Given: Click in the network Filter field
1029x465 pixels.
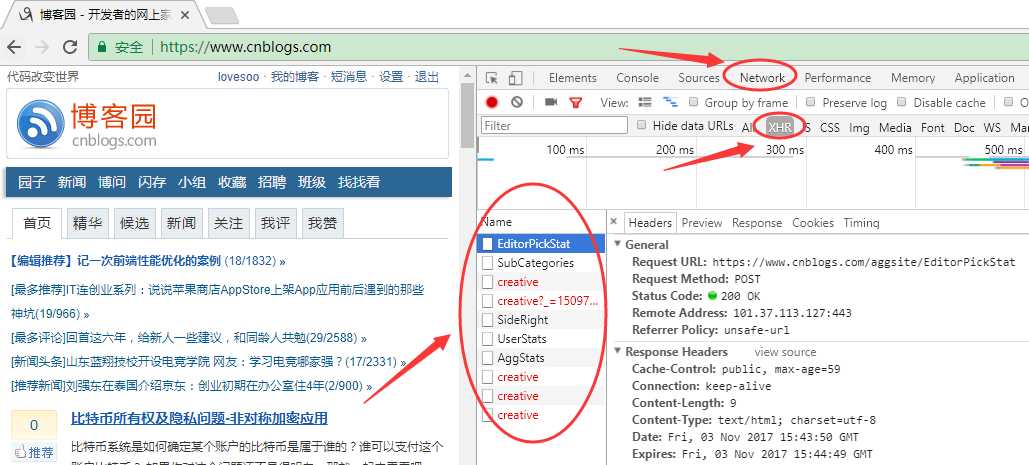Looking at the screenshot, I should click(x=554, y=125).
